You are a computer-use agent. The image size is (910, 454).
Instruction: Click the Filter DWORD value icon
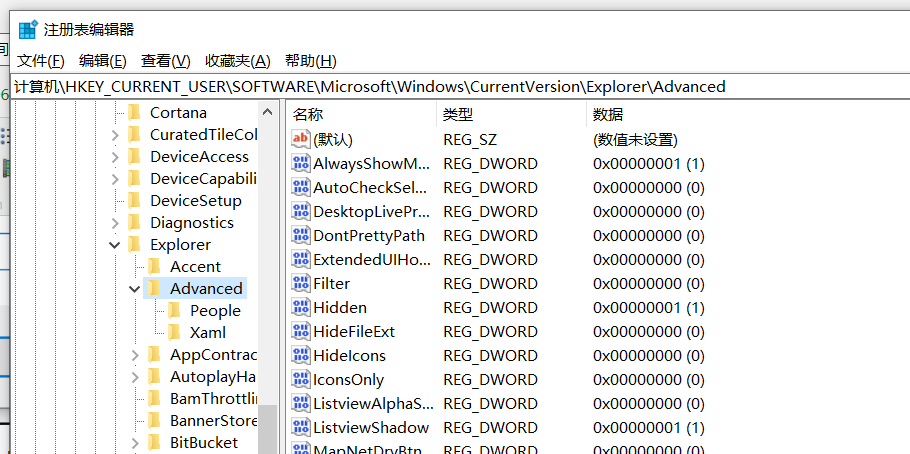point(301,283)
